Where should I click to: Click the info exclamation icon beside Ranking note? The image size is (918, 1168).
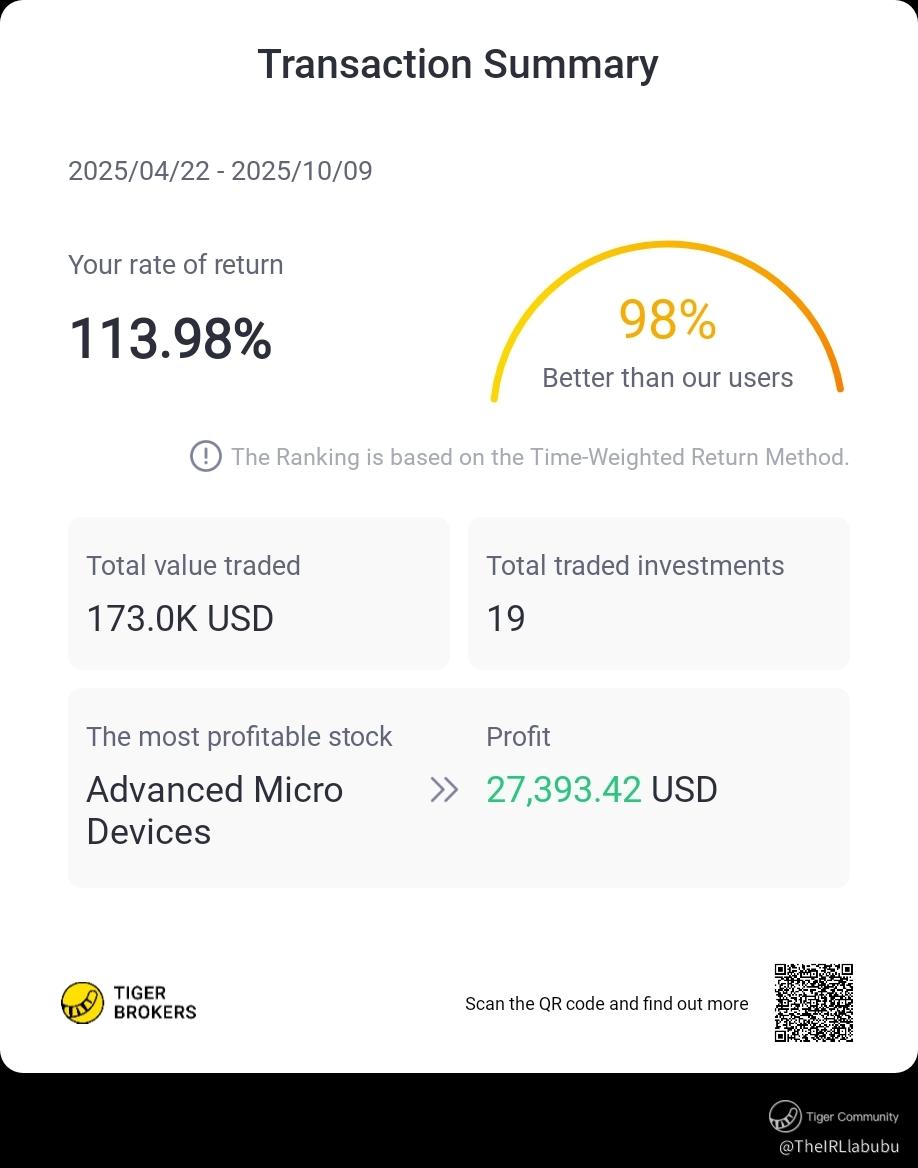point(206,457)
